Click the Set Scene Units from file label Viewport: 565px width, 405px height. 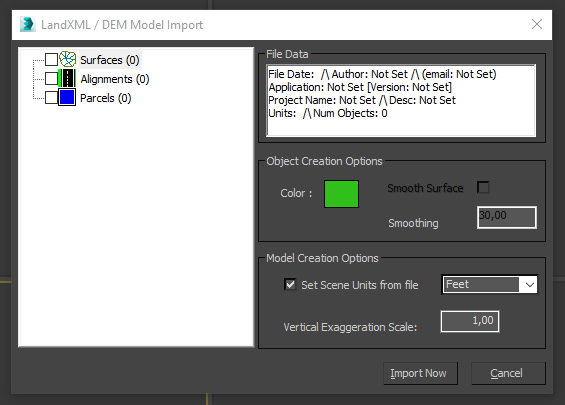tap(360, 285)
